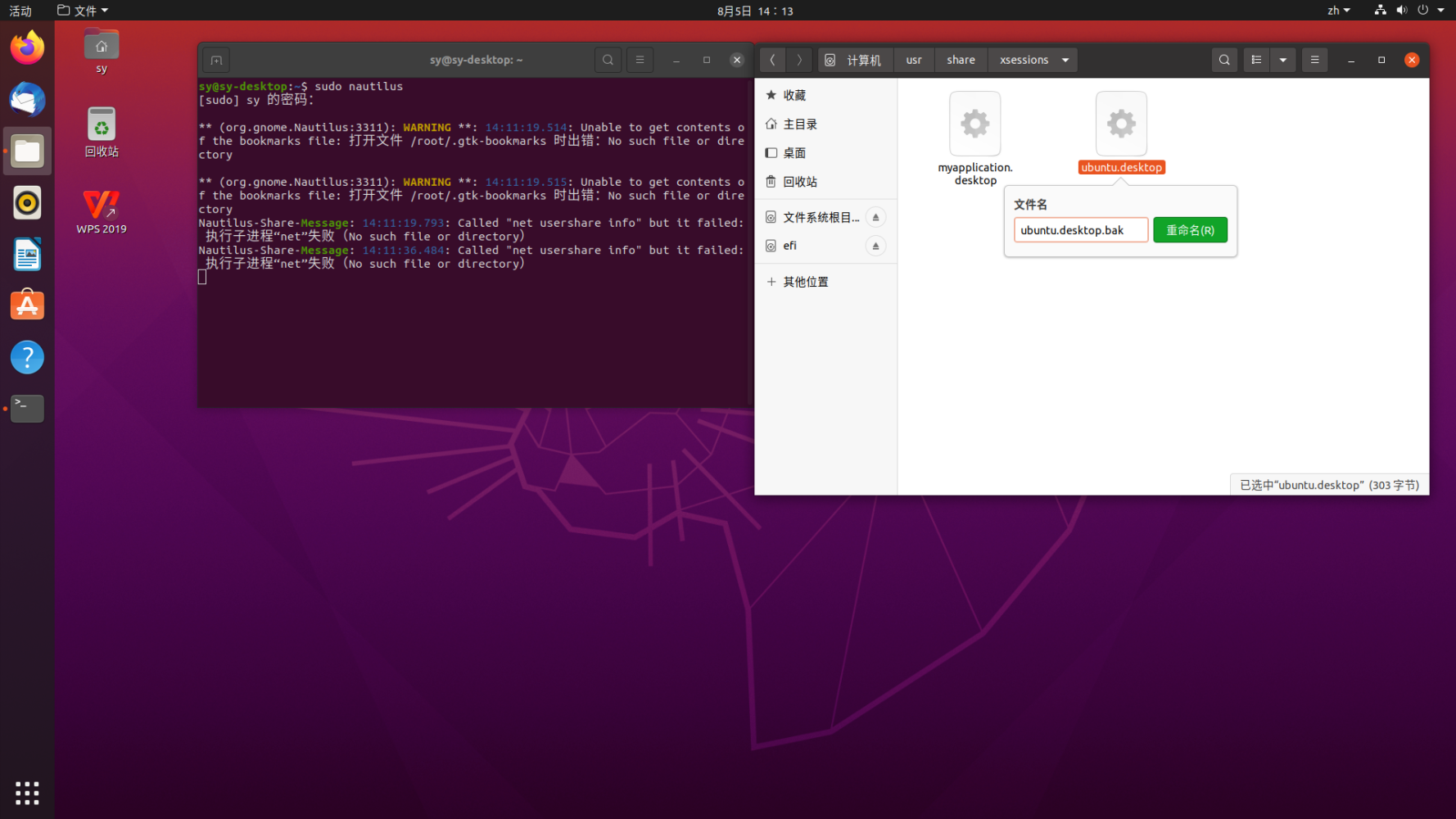Open Other Locations in sidebar
Screen dimensions: 1456x819
pos(805,282)
